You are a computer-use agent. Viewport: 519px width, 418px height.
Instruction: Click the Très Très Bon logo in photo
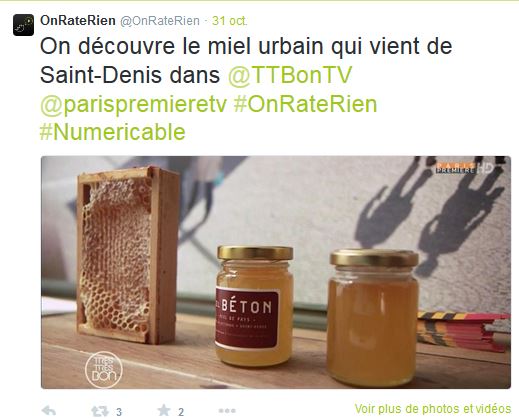tap(104, 370)
